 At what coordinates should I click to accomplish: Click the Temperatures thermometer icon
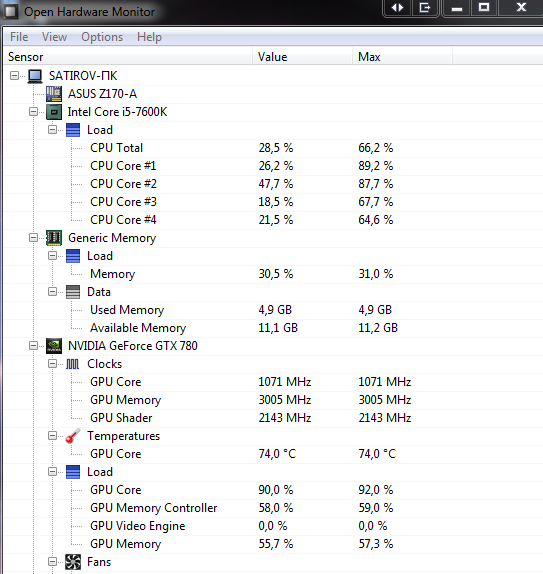pyautogui.click(x=73, y=436)
